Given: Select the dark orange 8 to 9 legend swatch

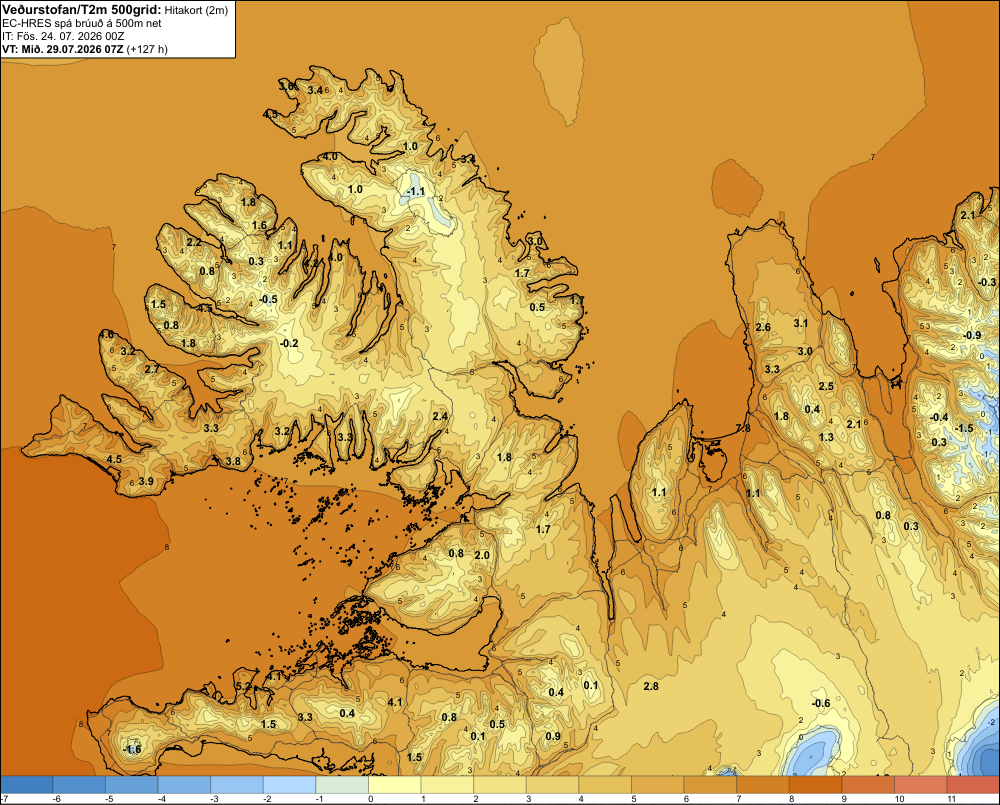Looking at the screenshot, I should 816,784.
